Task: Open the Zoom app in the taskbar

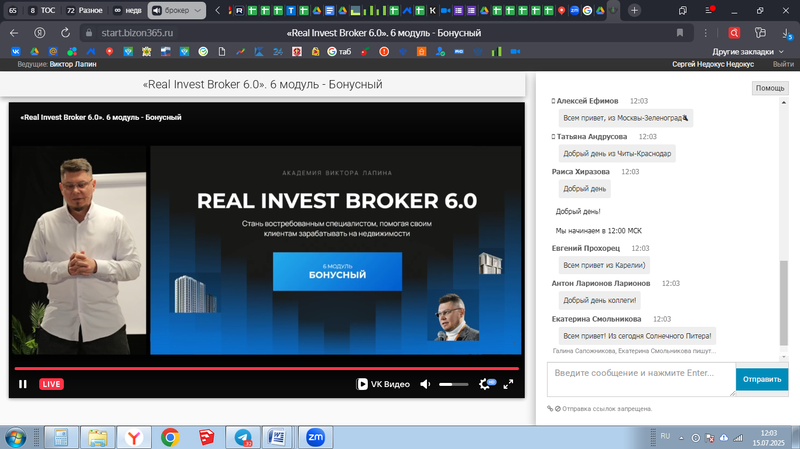Action: (x=314, y=437)
